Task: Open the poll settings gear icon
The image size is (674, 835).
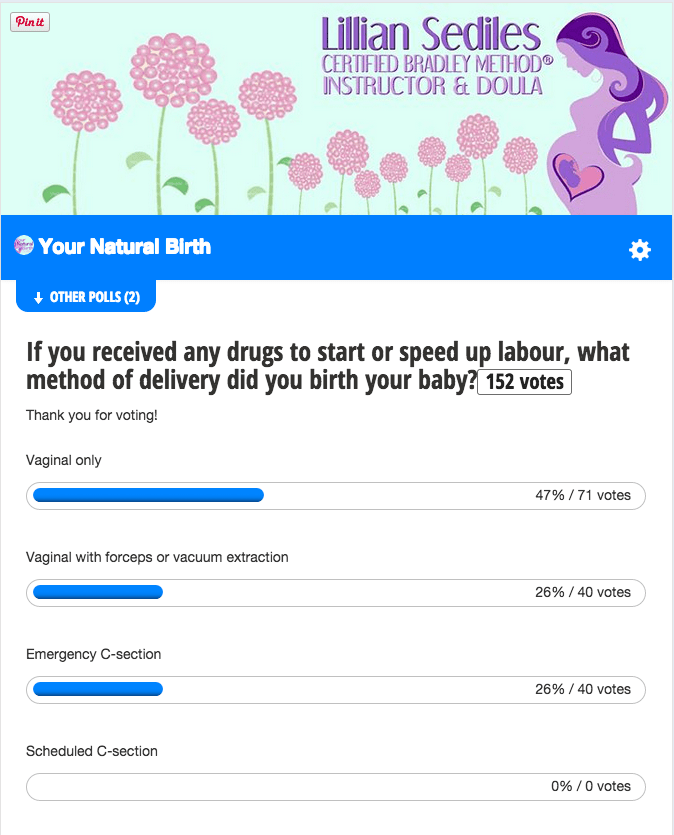Action: [639, 250]
